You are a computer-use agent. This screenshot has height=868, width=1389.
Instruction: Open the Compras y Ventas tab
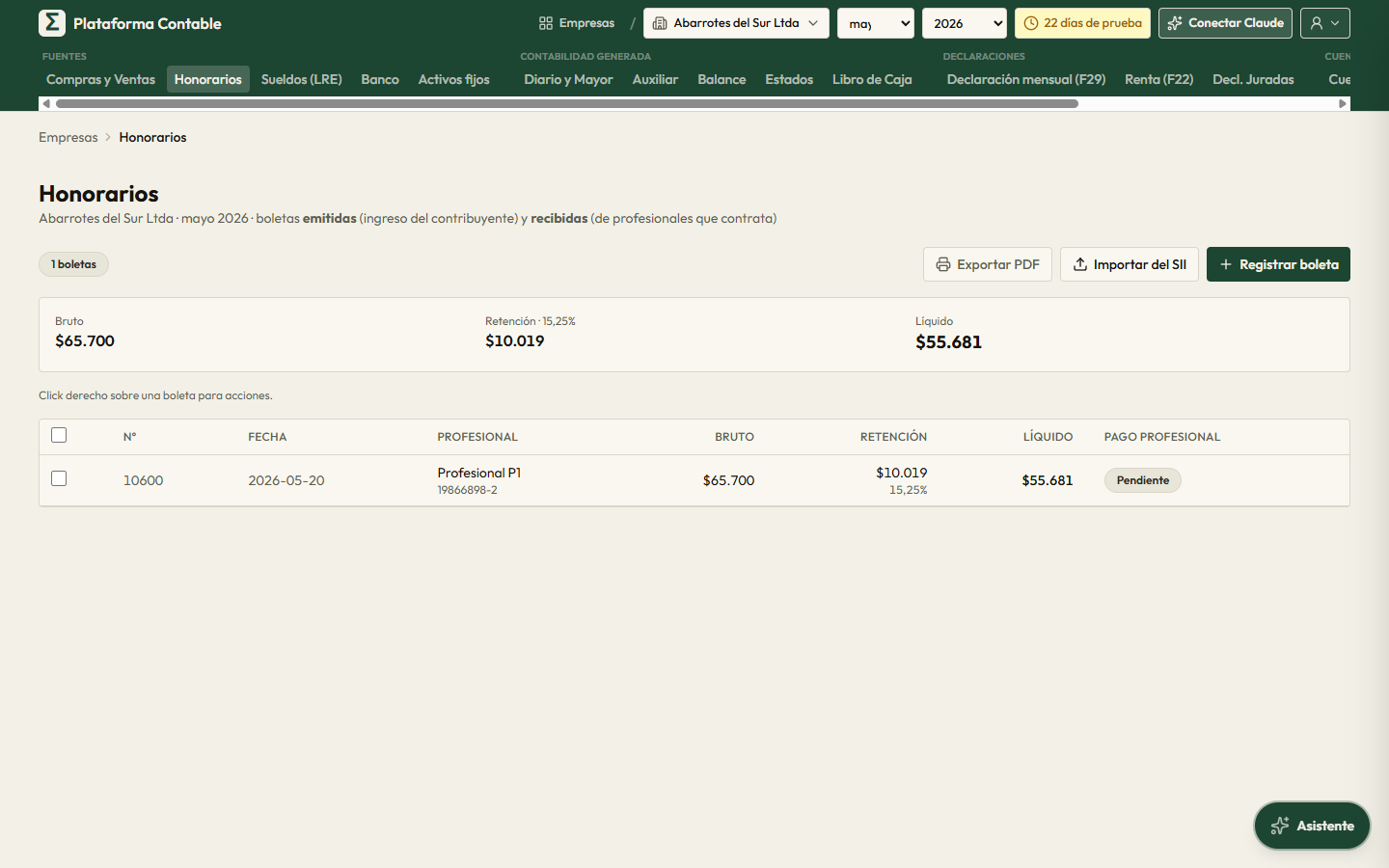pyautogui.click(x=100, y=79)
